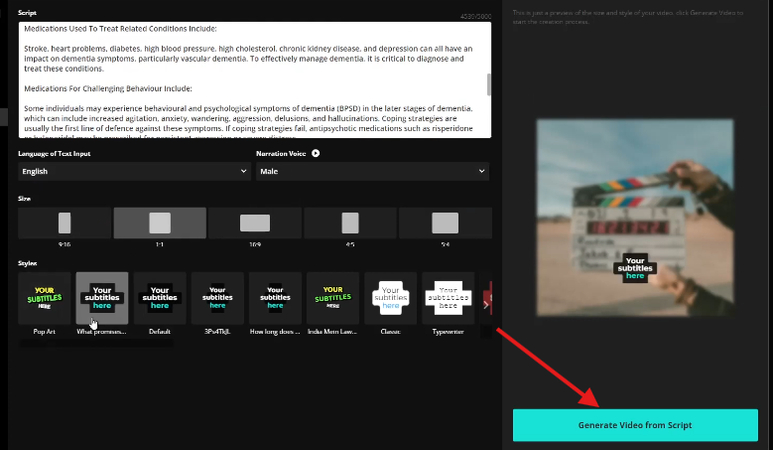Select the 9:16 video size
Viewport: 773px width, 450px height.
tap(65, 223)
